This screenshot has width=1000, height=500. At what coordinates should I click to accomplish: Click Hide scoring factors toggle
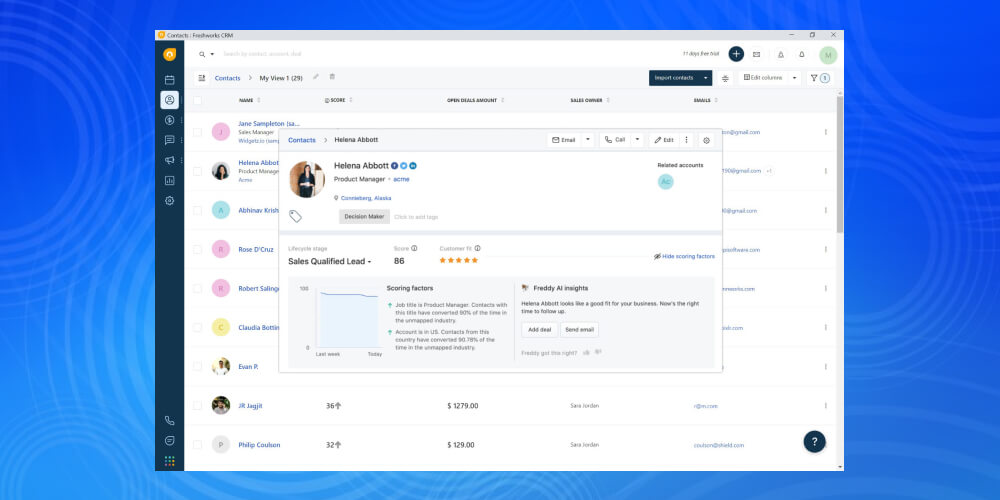coord(684,256)
